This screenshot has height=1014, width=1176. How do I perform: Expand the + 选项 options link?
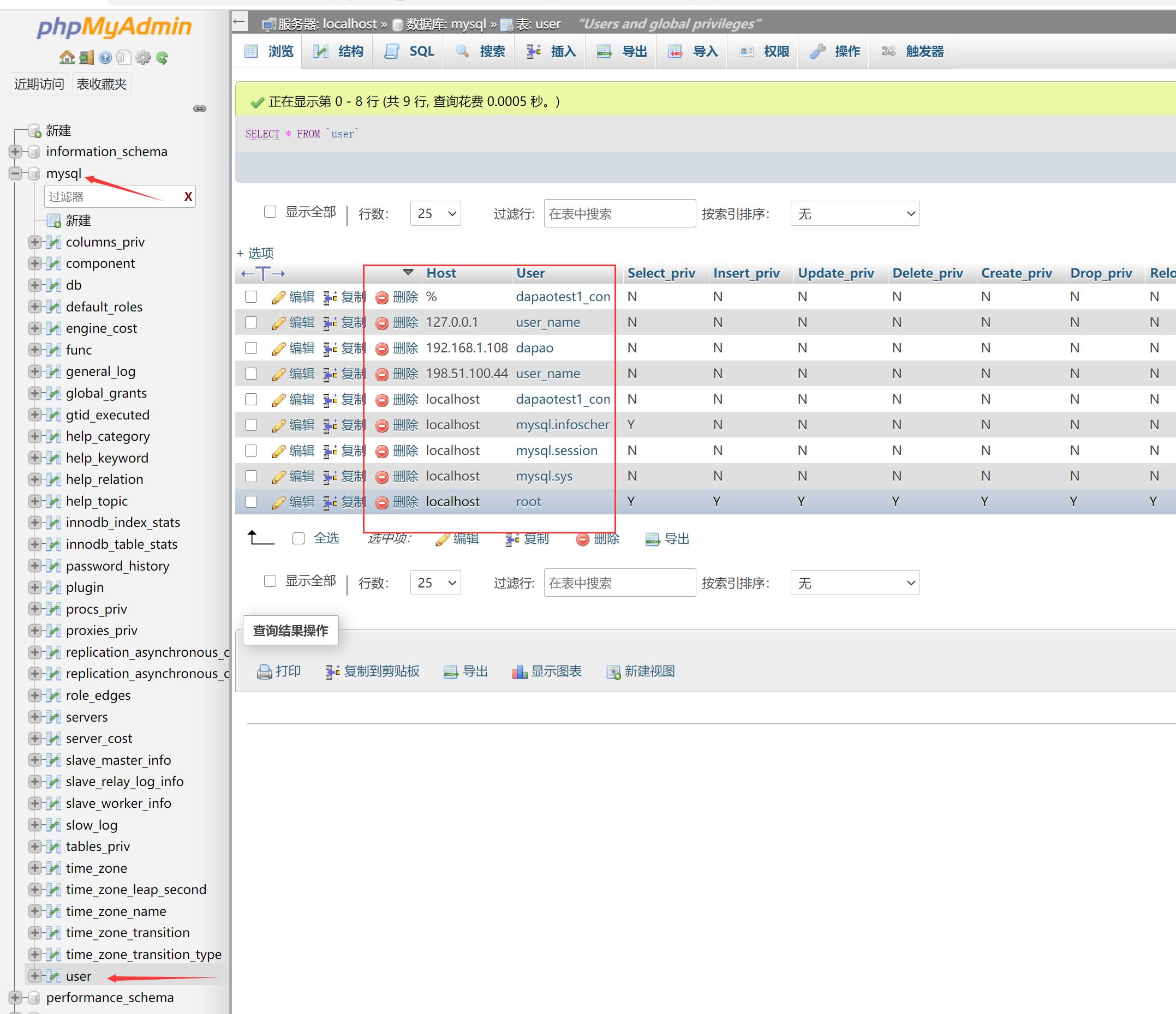pyautogui.click(x=255, y=253)
